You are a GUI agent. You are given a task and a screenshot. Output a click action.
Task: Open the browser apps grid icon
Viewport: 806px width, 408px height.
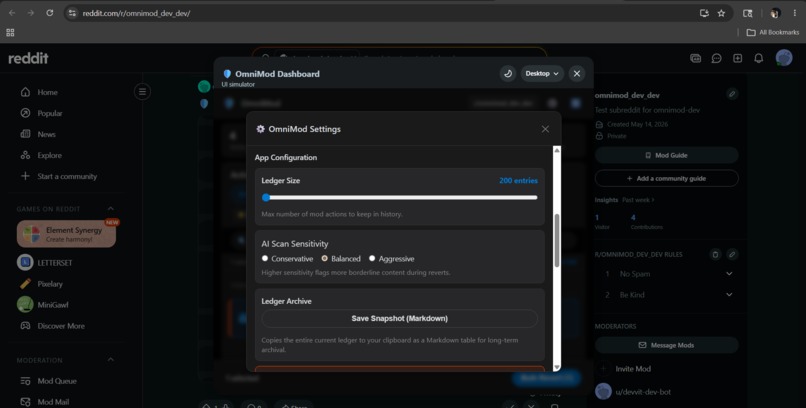[10, 32]
